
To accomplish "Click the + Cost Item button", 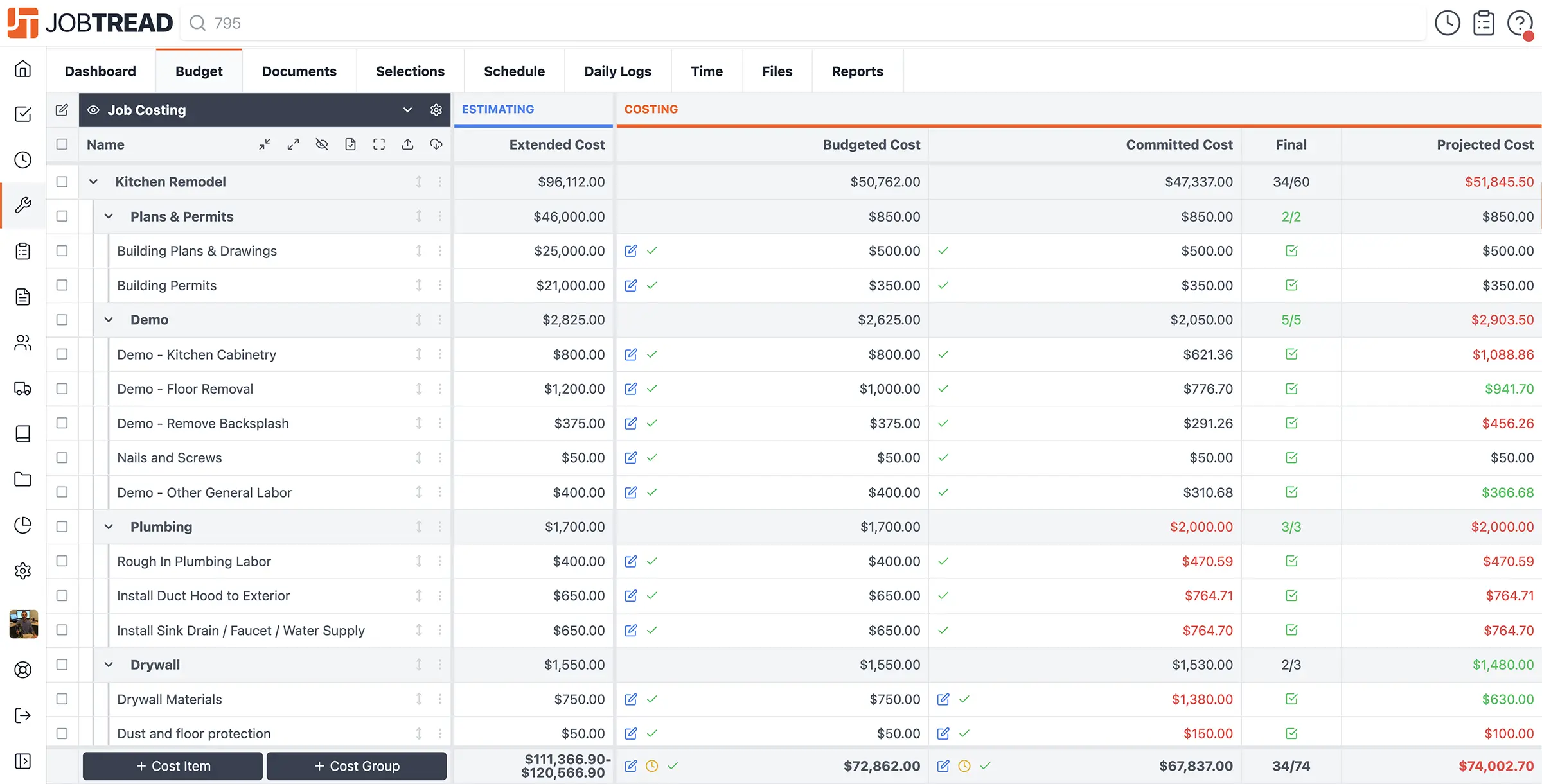I will coord(173,766).
